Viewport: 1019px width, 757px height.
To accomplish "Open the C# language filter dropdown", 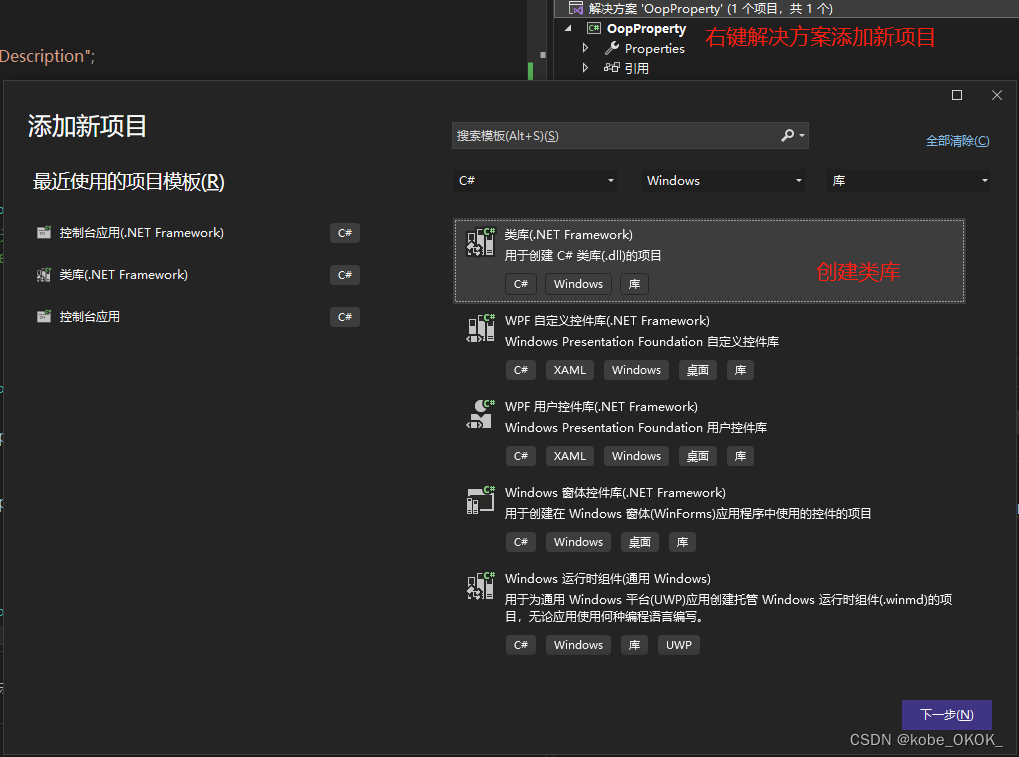I will 535,181.
